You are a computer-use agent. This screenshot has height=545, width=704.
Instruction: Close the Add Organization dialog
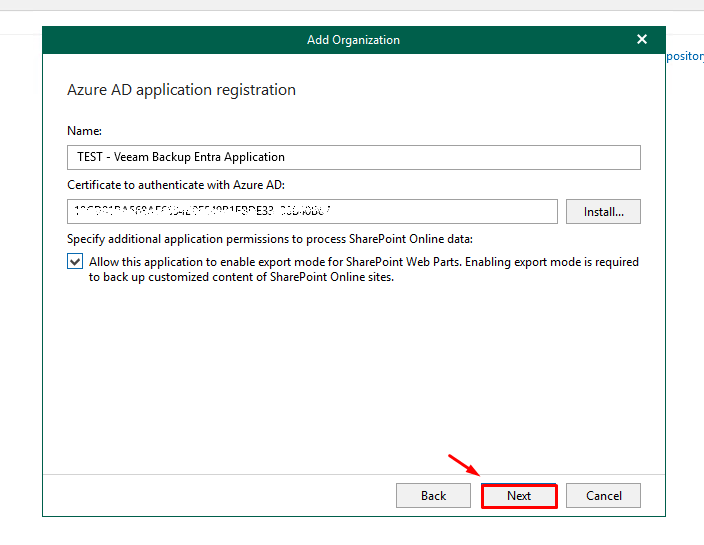click(x=642, y=40)
